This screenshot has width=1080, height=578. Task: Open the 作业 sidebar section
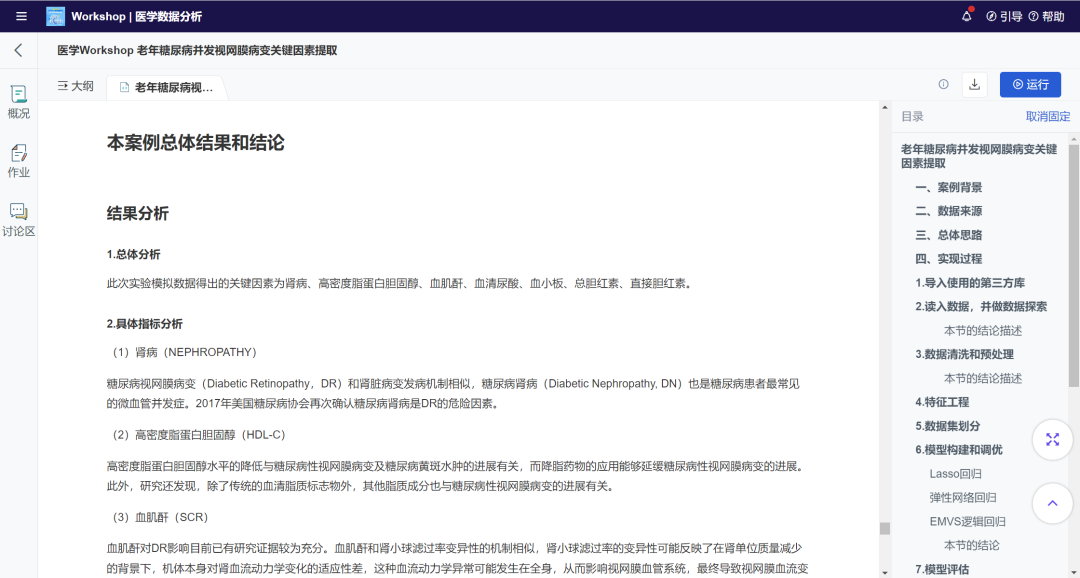(19, 161)
